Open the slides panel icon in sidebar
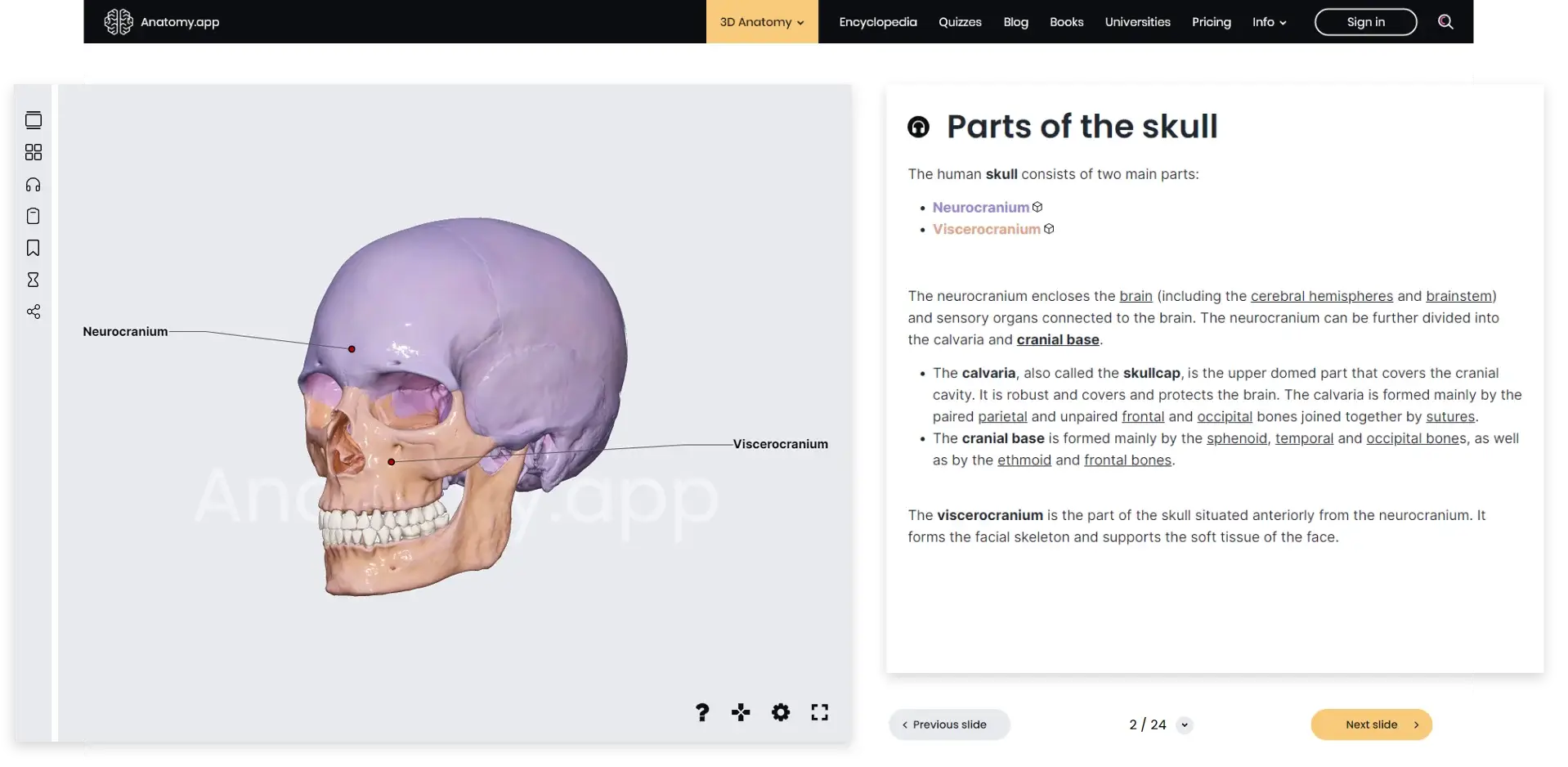This screenshot has height=767, width=1568. [34, 120]
